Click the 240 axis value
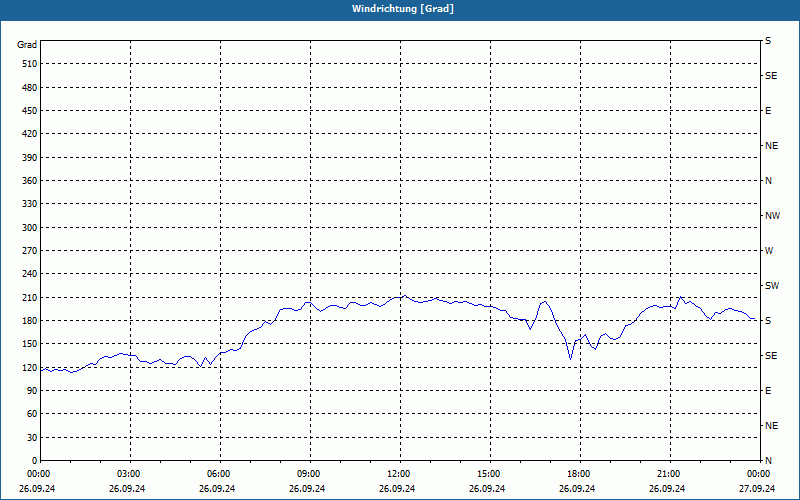 pos(30,274)
